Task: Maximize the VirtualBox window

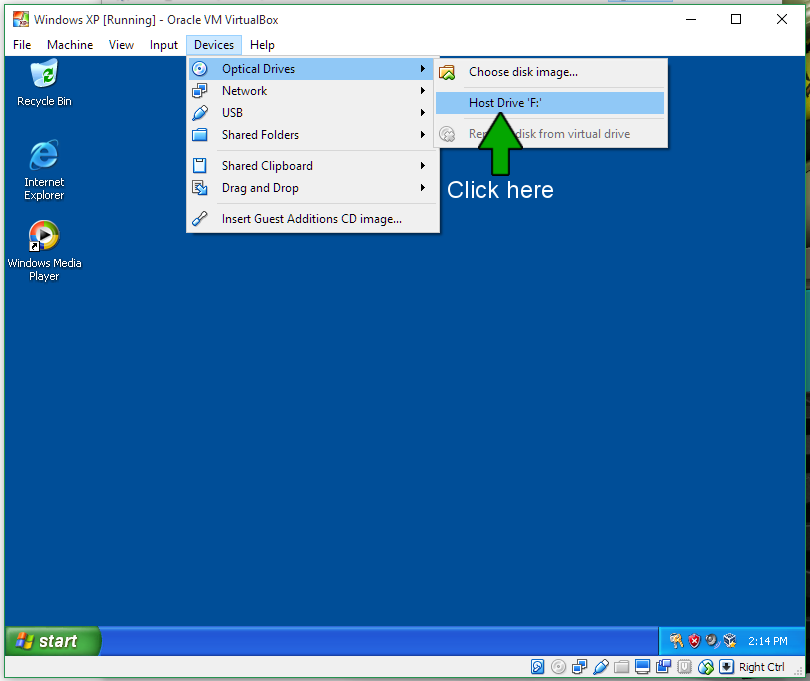Action: tap(736, 20)
